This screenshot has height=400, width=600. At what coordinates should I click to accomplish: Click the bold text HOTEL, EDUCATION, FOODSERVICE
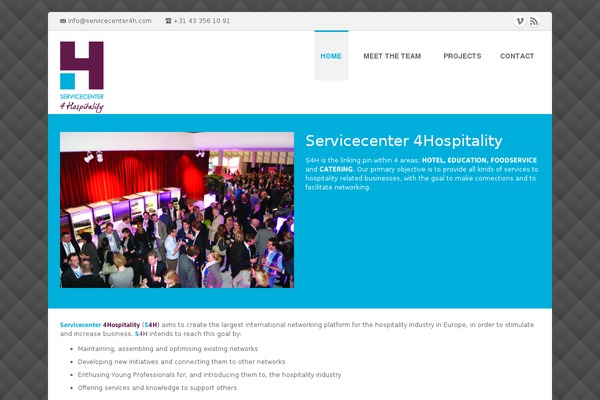(x=479, y=160)
